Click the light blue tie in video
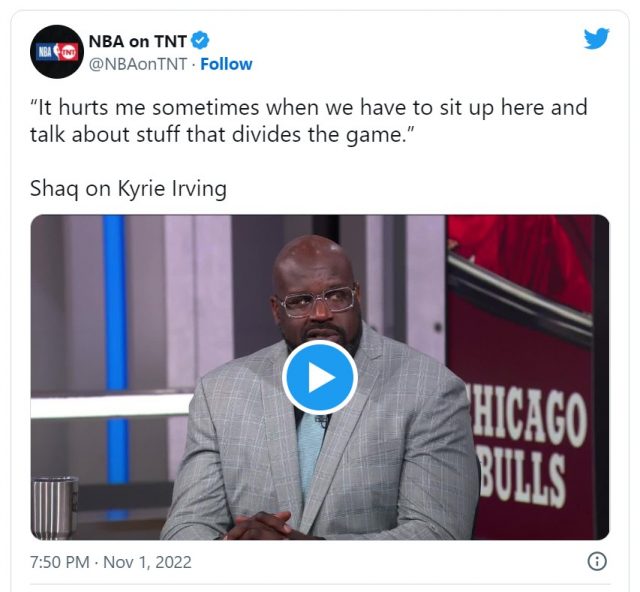 click(309, 451)
